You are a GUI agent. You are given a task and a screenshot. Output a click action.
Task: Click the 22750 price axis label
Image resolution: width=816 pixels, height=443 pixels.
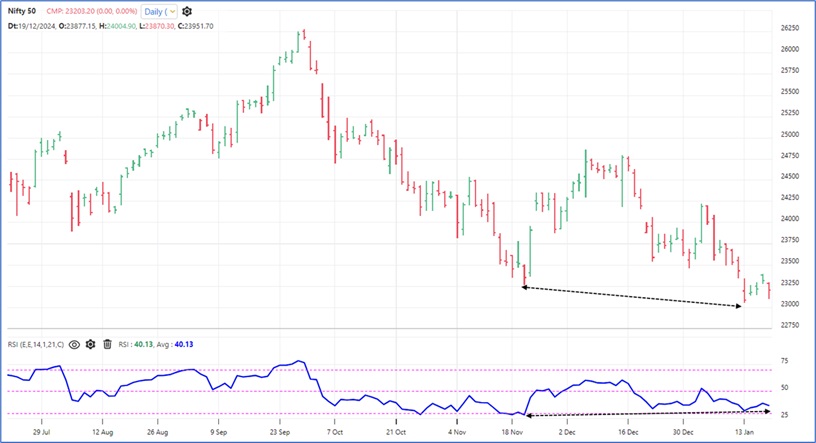tap(790, 325)
